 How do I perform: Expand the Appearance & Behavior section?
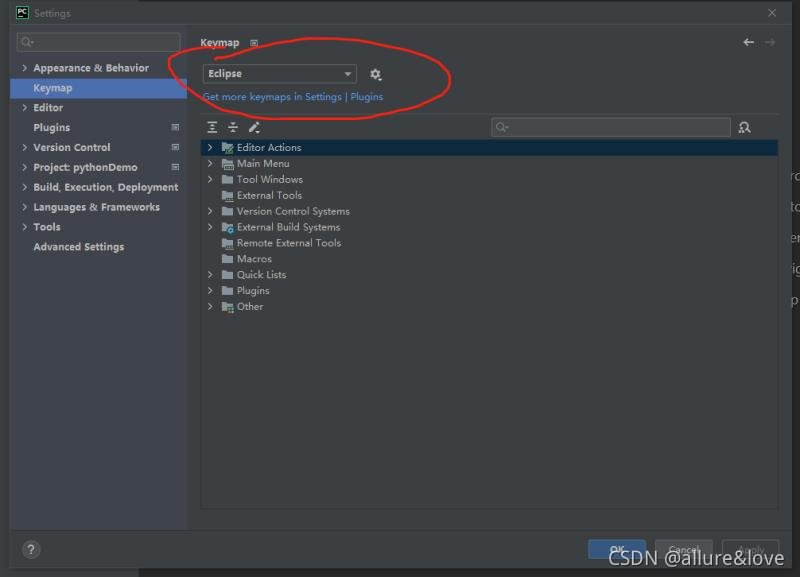coord(24,68)
